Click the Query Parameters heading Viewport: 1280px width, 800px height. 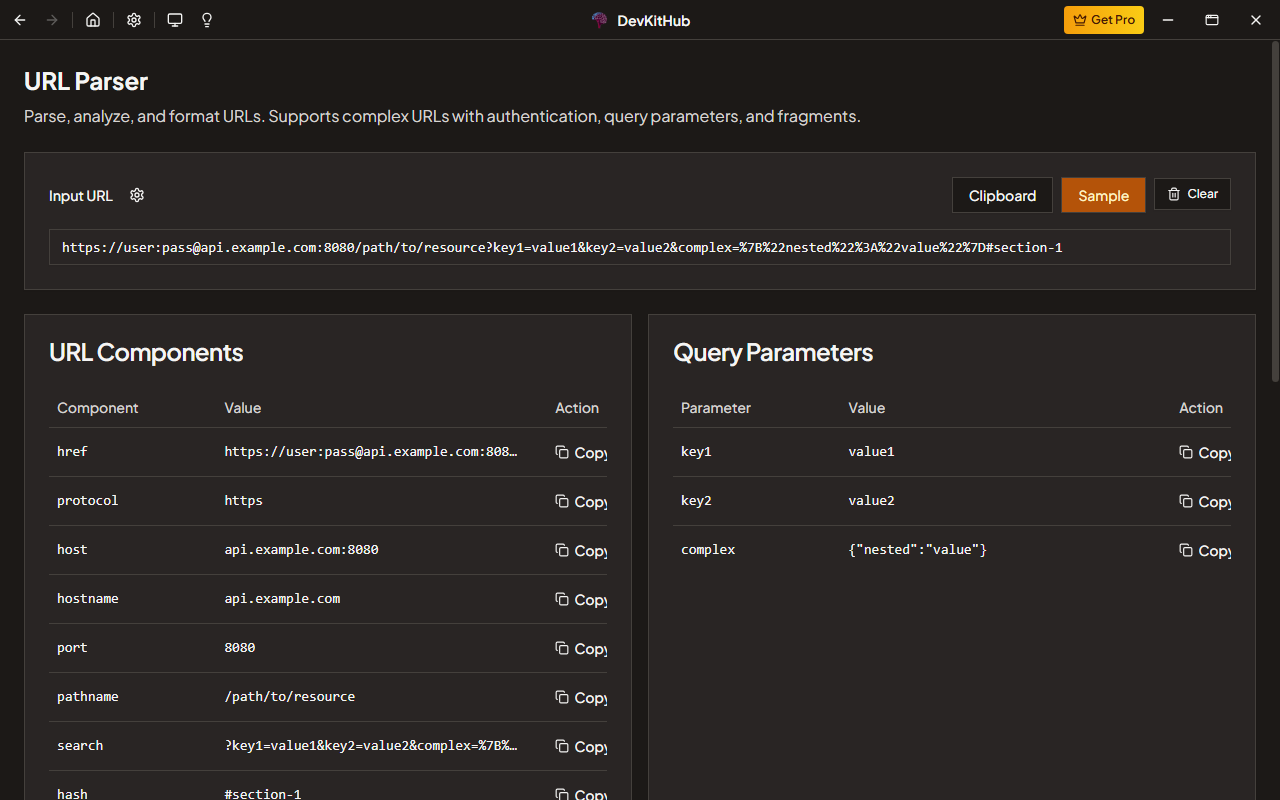pyautogui.click(x=773, y=352)
